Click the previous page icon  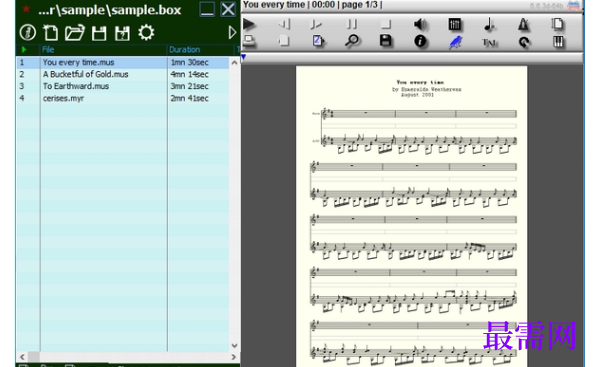[x=284, y=41]
